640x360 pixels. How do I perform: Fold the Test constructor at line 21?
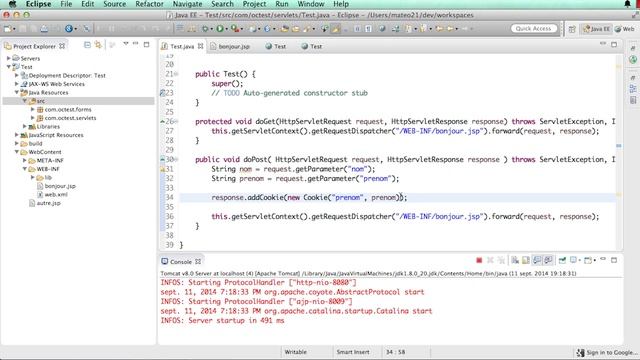176,74
